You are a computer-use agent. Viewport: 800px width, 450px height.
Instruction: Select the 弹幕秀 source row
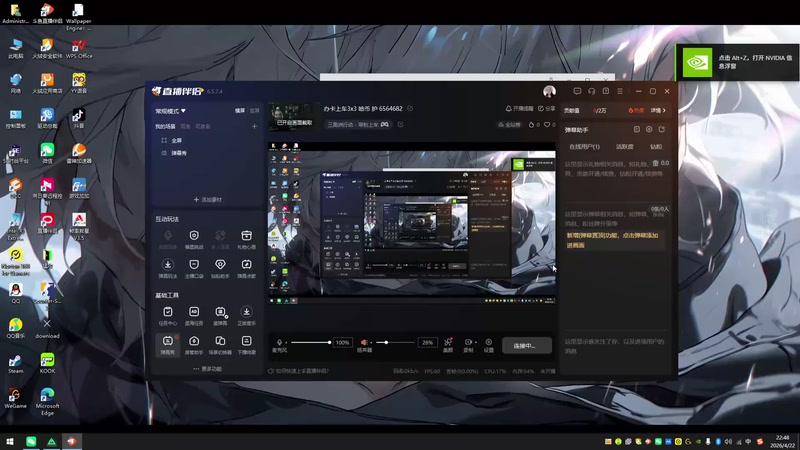coord(207,153)
